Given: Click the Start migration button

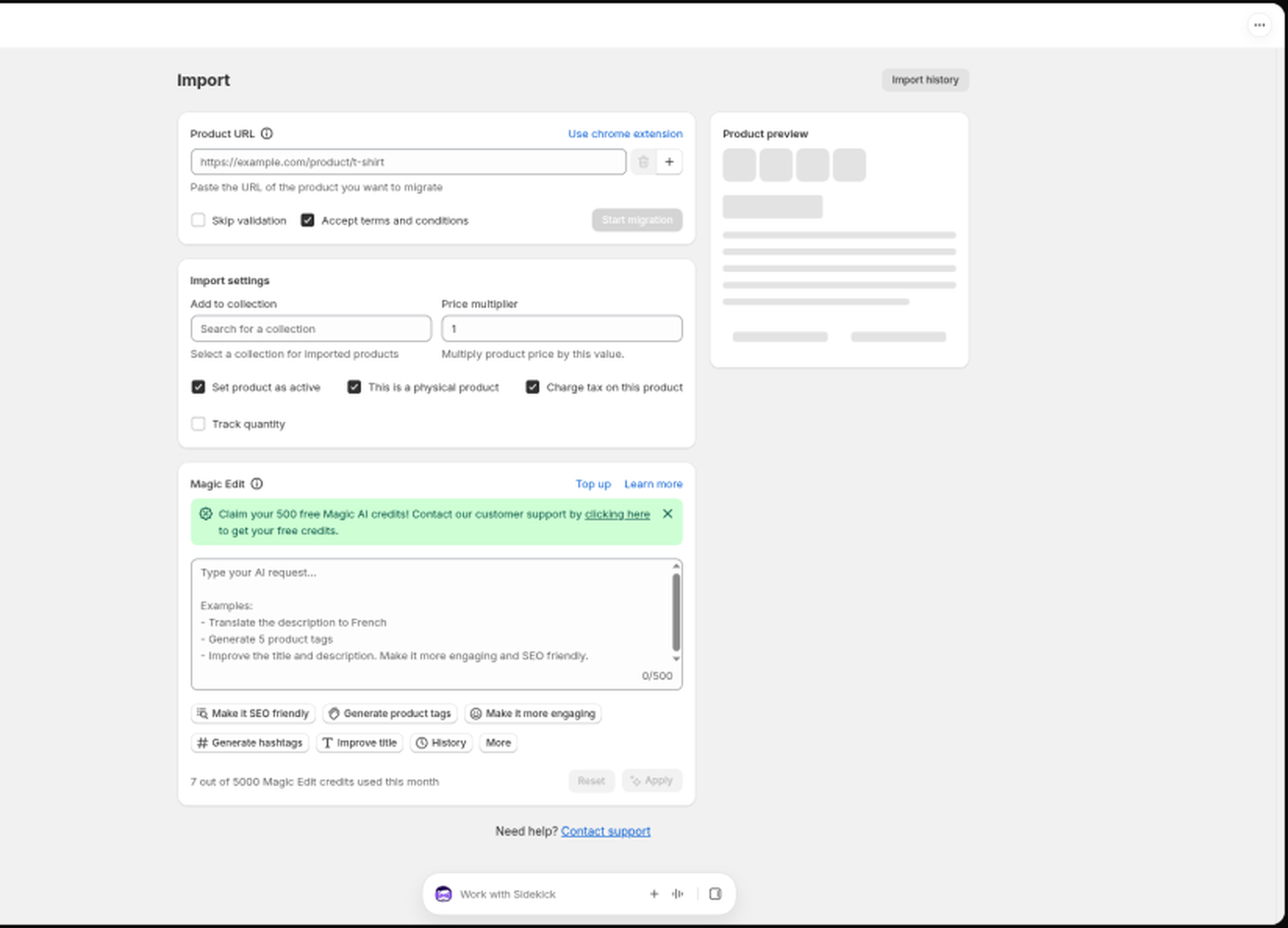Looking at the screenshot, I should 637,220.
